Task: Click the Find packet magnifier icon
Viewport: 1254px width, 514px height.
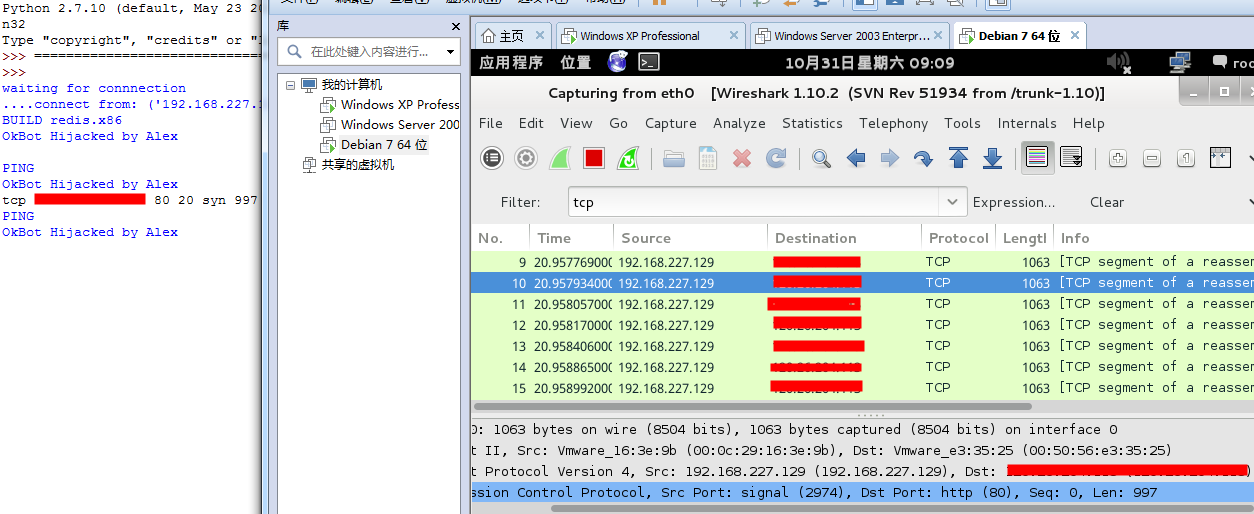Action: coord(821,158)
